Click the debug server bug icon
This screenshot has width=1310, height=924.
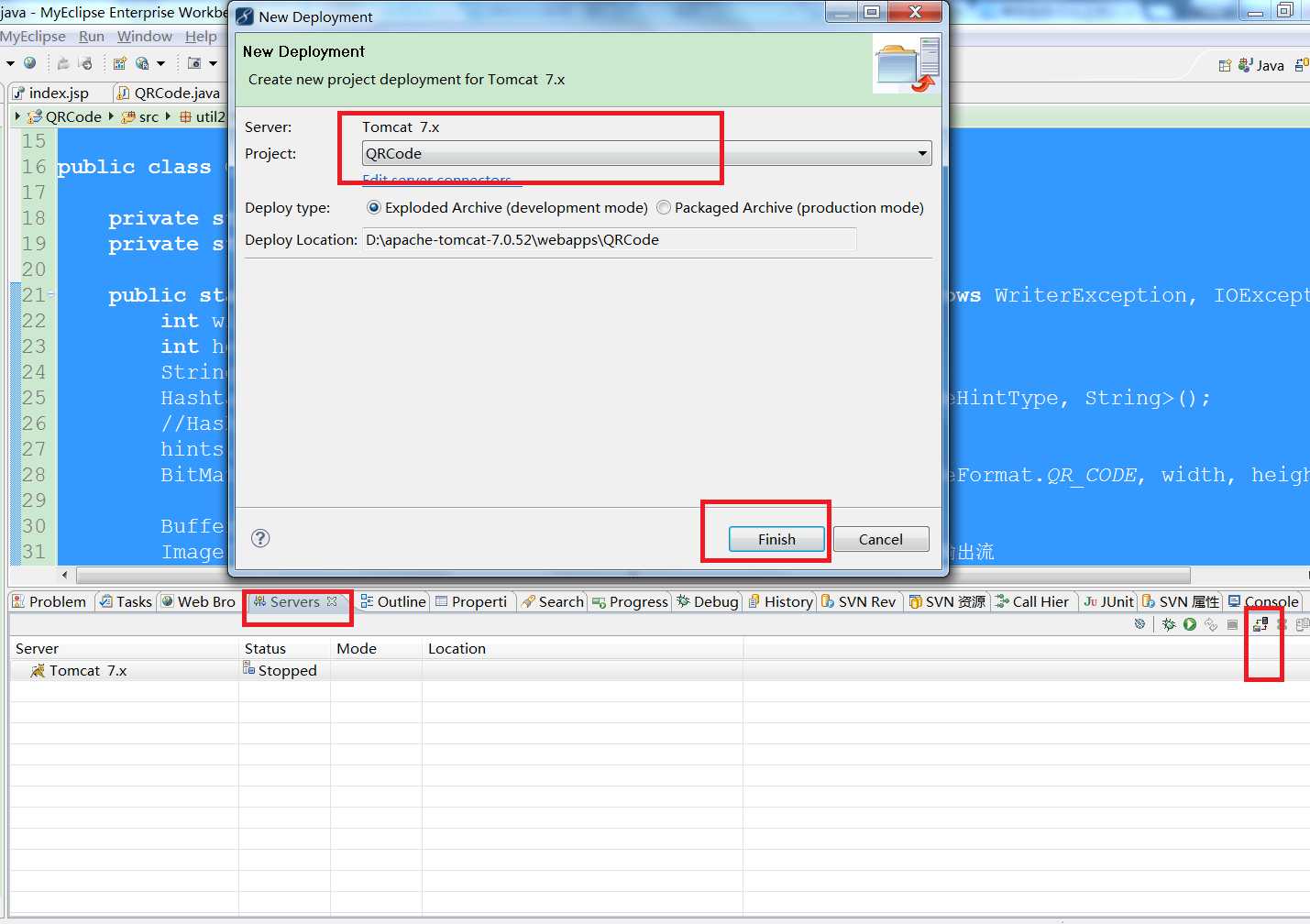(1168, 624)
